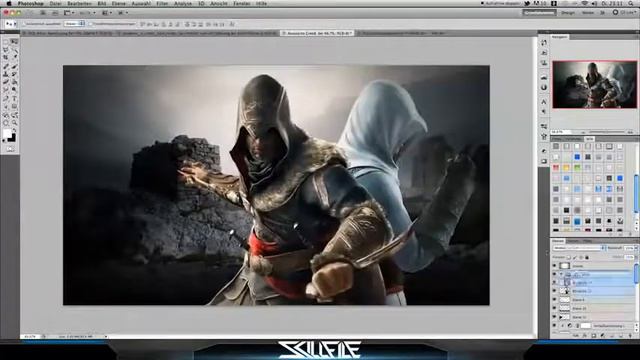Select the Crop tool

pos(6,57)
